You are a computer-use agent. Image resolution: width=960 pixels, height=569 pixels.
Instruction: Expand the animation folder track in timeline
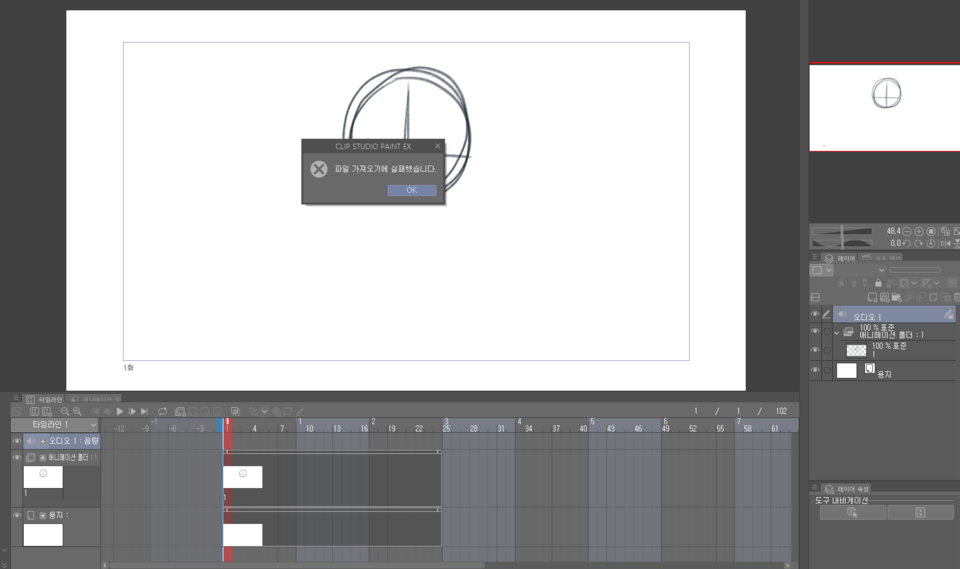pyautogui.click(x=43, y=458)
